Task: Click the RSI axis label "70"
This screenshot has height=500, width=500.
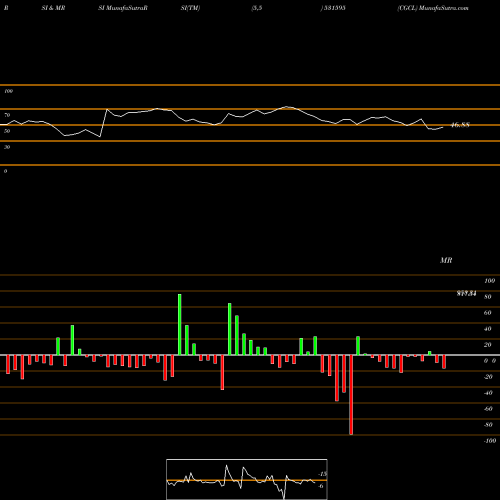Action: 7,115
